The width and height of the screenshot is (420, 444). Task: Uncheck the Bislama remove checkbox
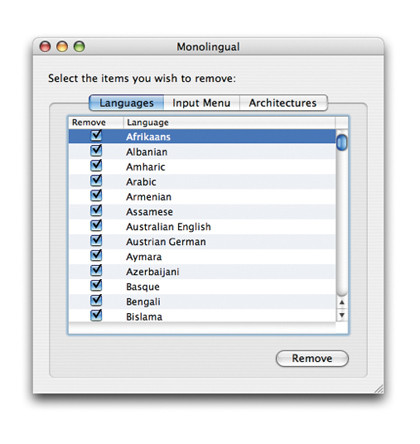(96, 316)
